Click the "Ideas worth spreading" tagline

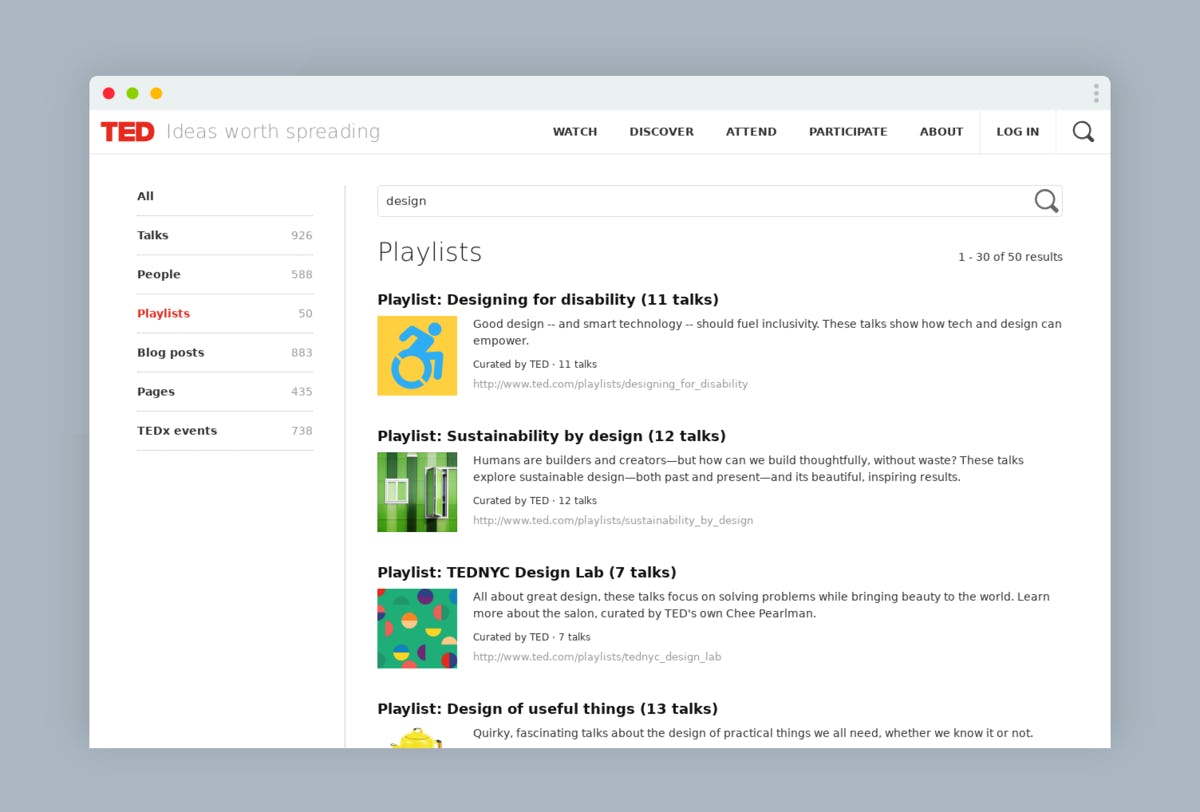coord(273,132)
